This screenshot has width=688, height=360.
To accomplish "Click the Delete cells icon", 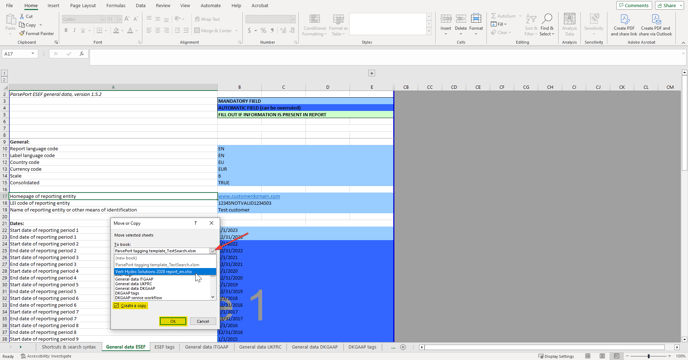I will pos(461,18).
